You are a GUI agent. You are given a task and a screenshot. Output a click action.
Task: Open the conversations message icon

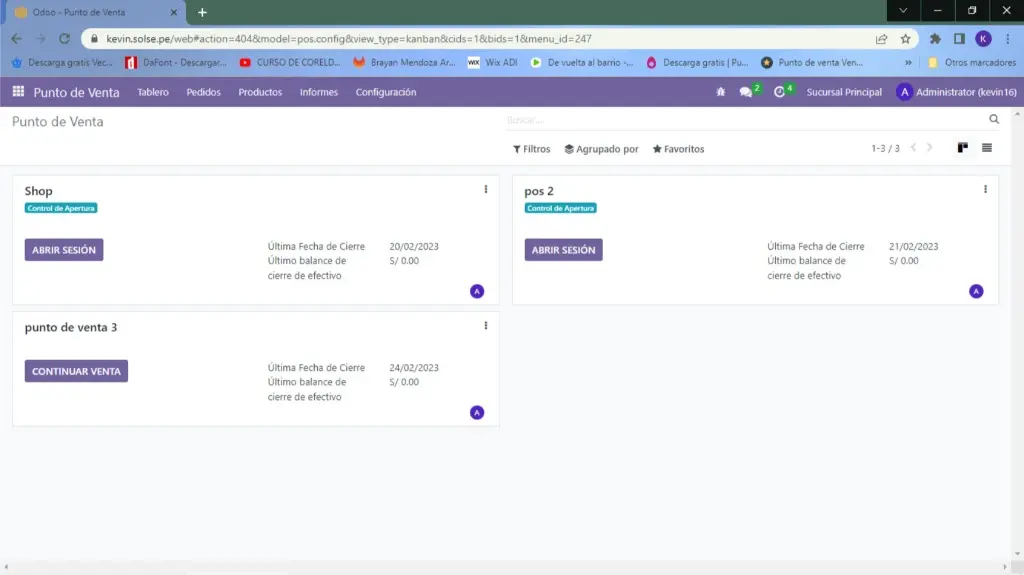point(746,92)
